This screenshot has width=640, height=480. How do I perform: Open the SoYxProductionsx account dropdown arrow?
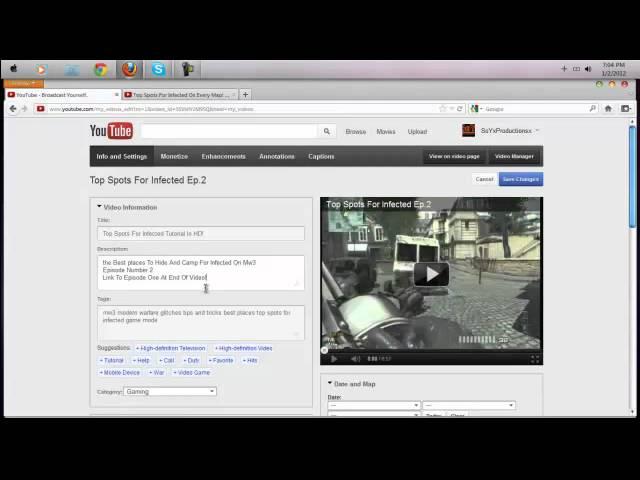538,131
